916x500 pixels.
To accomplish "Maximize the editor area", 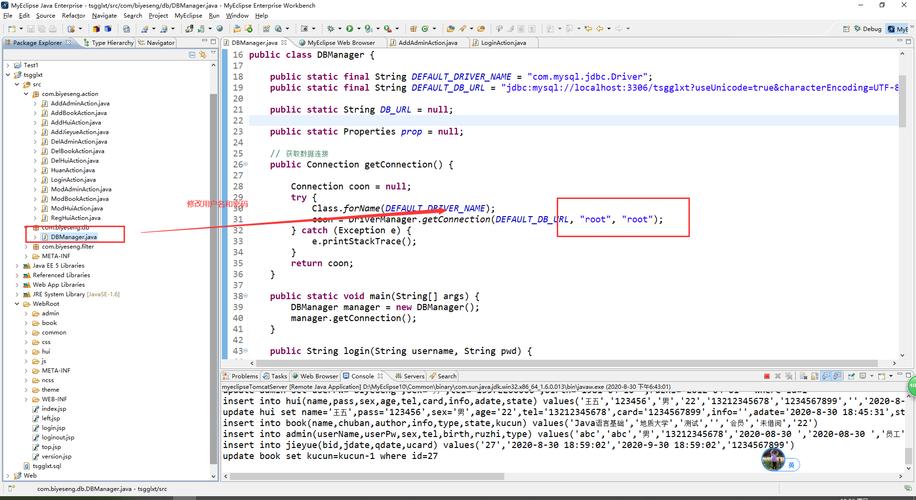I will (x=909, y=43).
